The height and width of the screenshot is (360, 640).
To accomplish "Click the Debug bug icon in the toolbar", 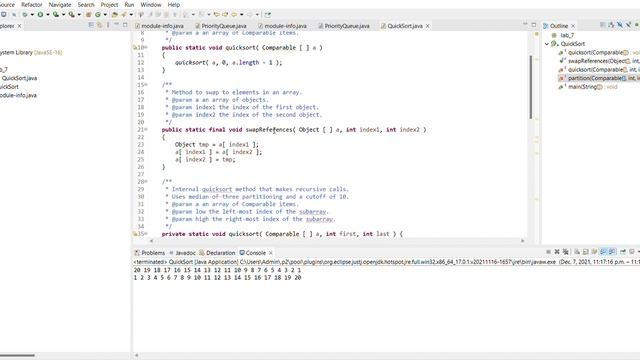I will pos(25,14).
